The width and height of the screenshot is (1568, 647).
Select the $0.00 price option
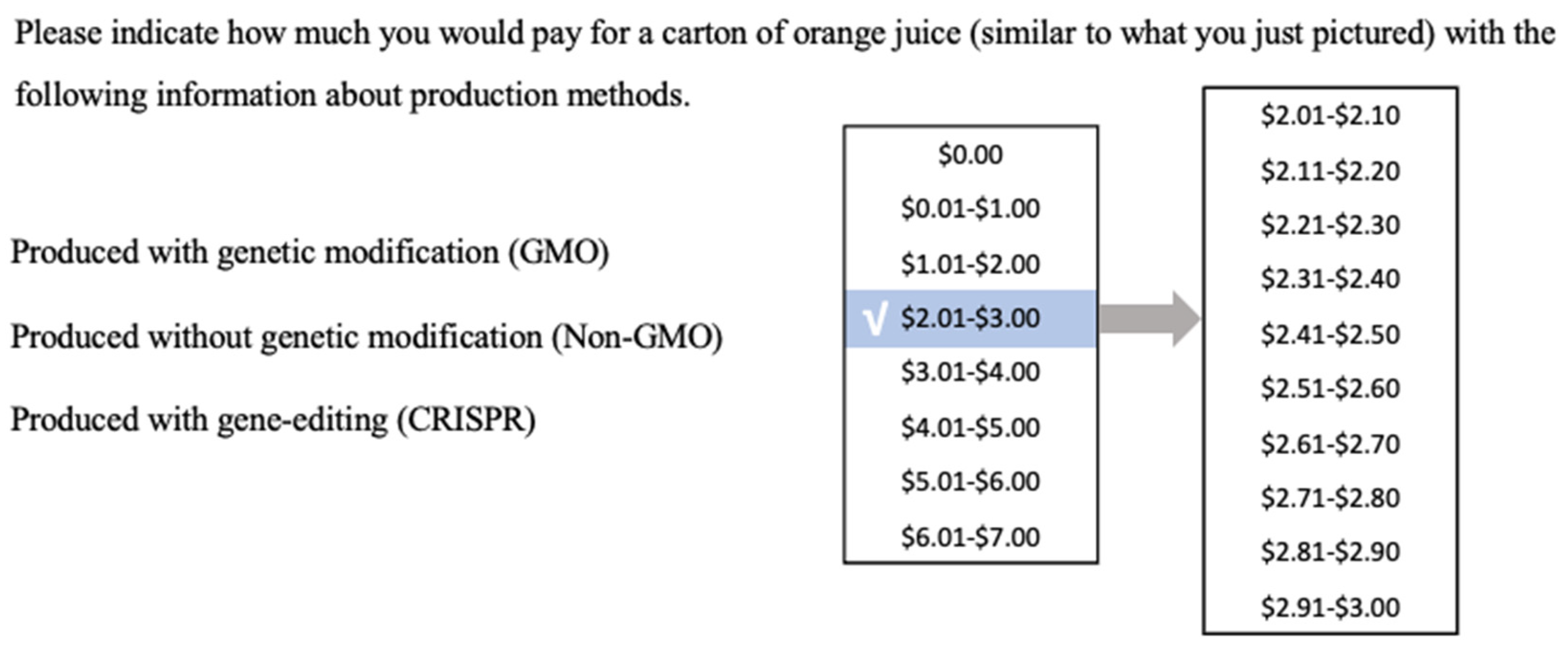coord(970,155)
